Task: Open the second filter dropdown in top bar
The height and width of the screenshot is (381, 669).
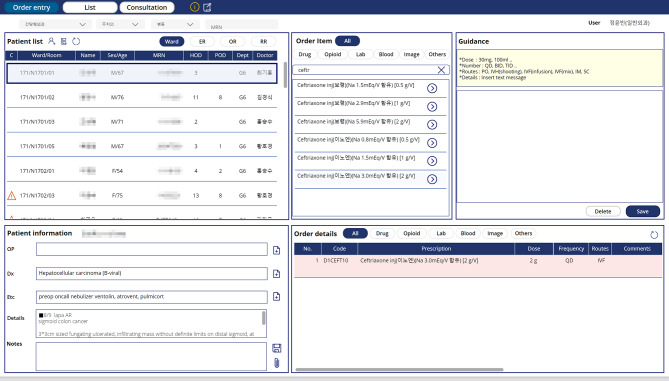Action: pos(120,24)
